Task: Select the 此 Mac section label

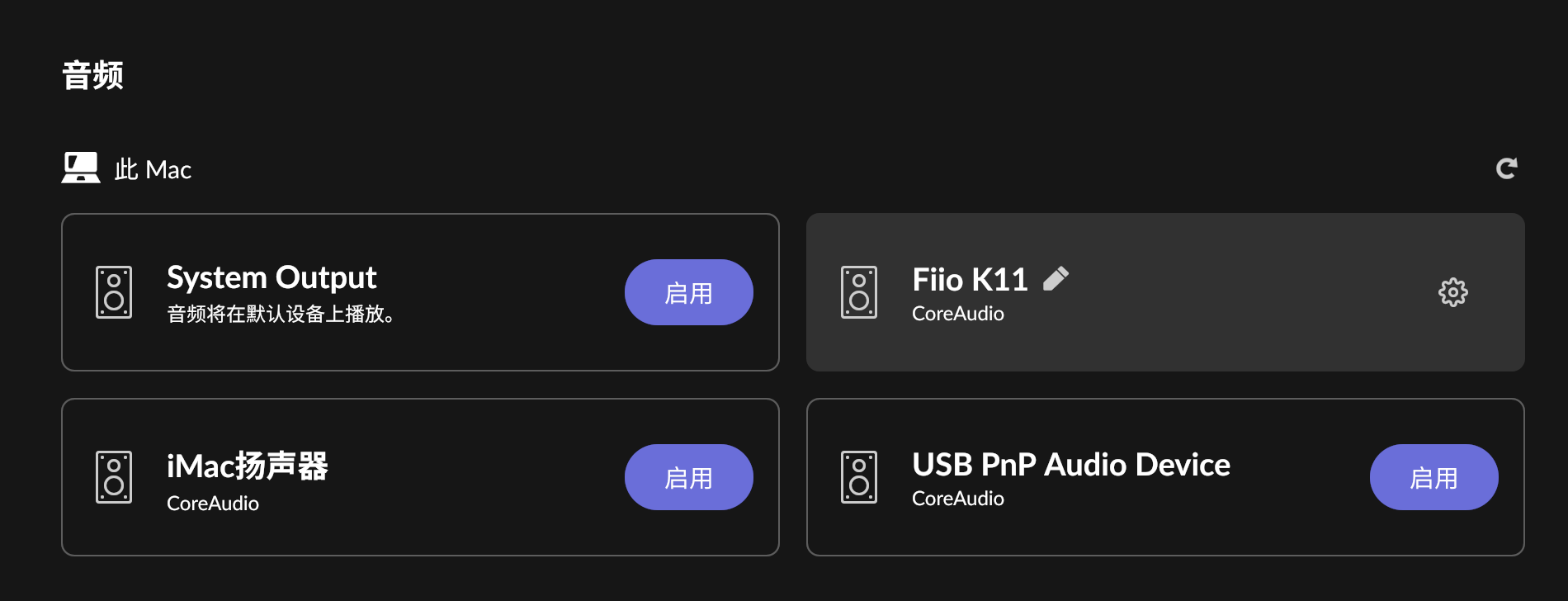Action: [153, 170]
